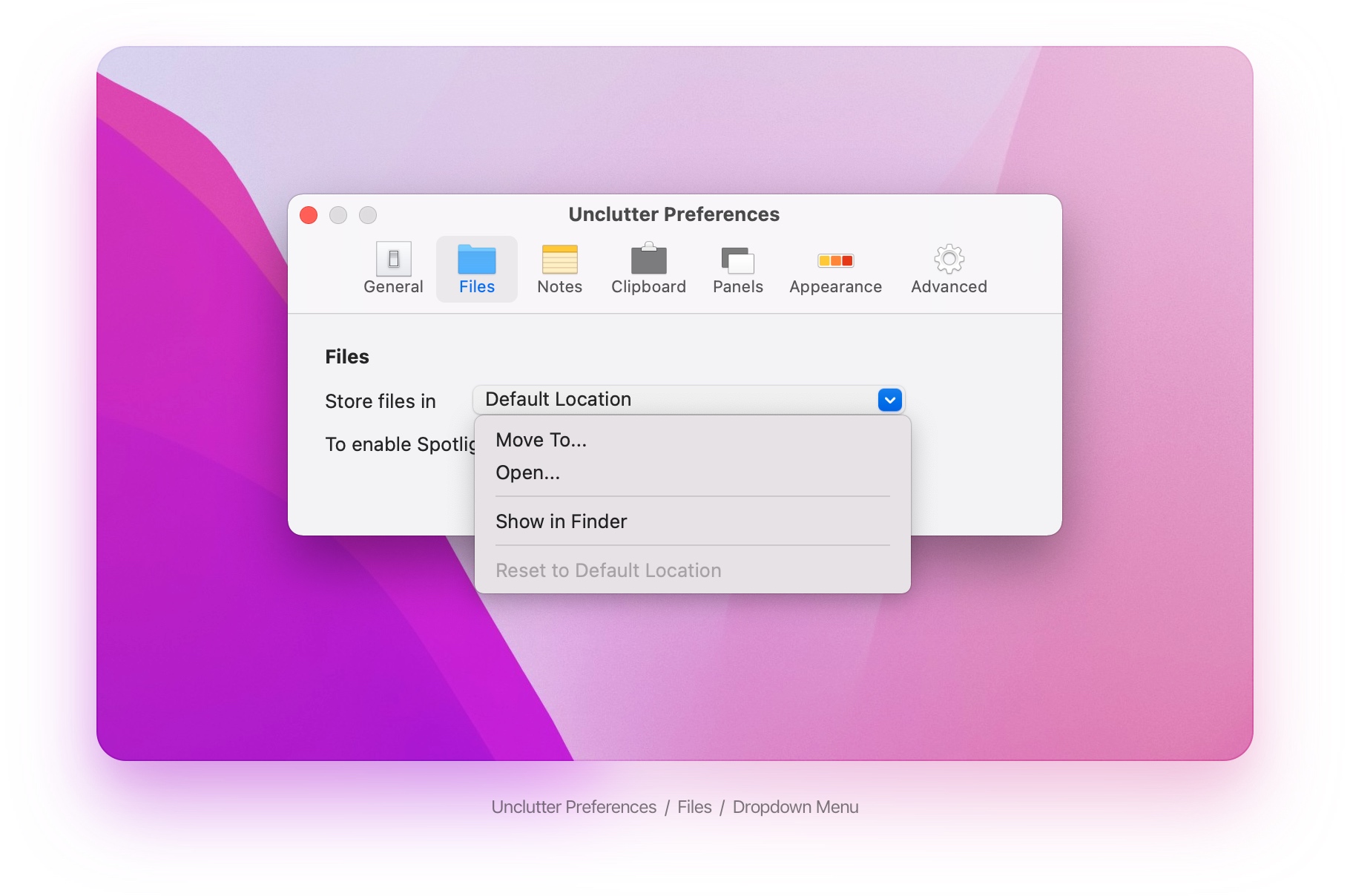Open the Advanced gear preferences pane
This screenshot has height=896, width=1350.
[x=949, y=269]
